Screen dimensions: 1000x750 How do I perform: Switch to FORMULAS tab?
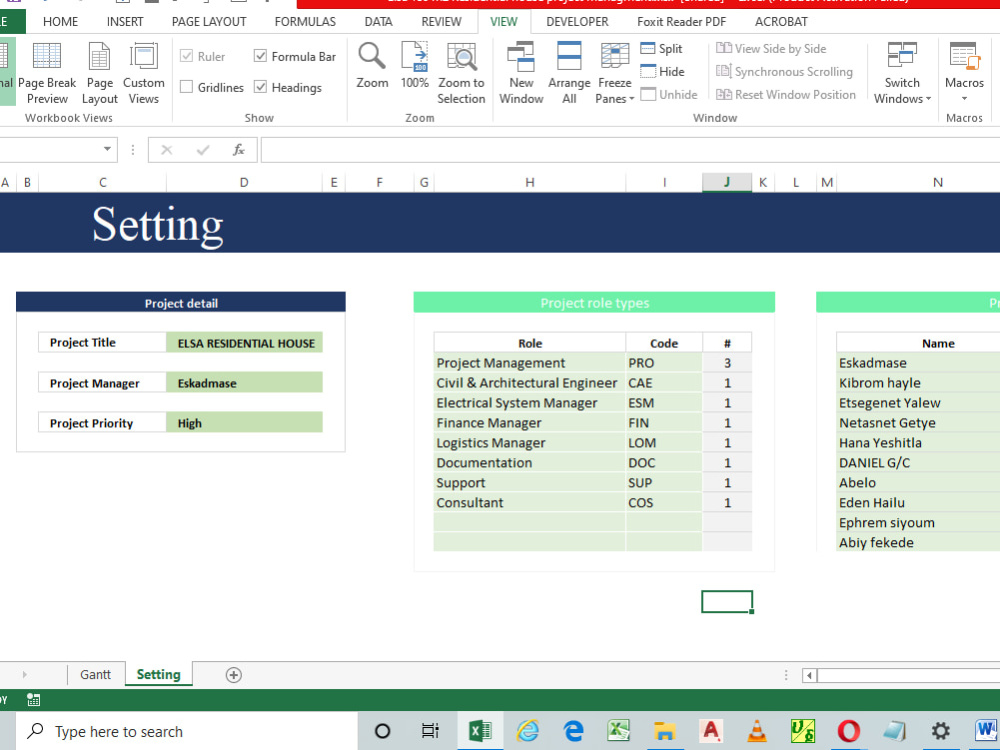click(x=305, y=22)
